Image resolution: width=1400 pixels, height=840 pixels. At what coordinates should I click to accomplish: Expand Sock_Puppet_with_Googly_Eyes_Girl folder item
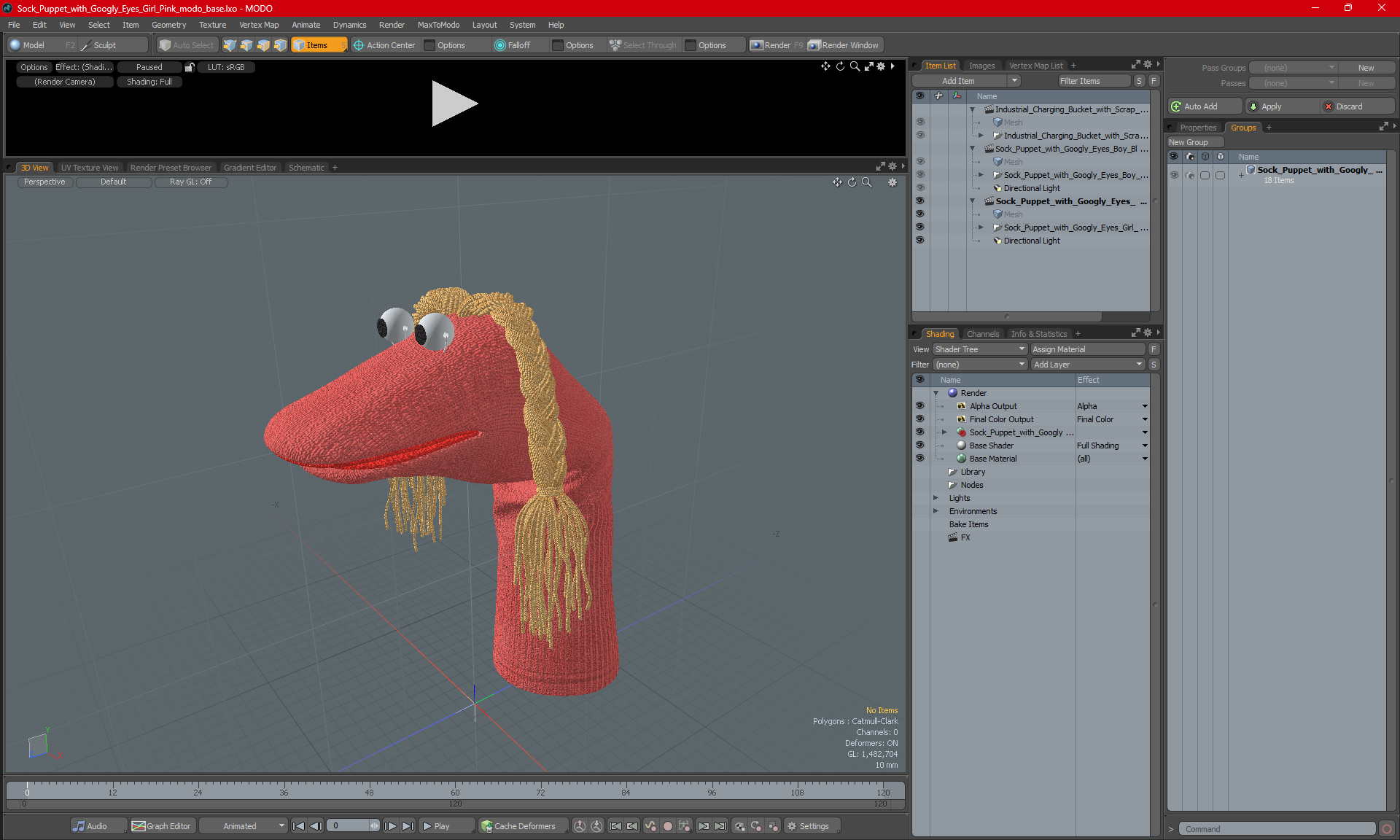(981, 227)
